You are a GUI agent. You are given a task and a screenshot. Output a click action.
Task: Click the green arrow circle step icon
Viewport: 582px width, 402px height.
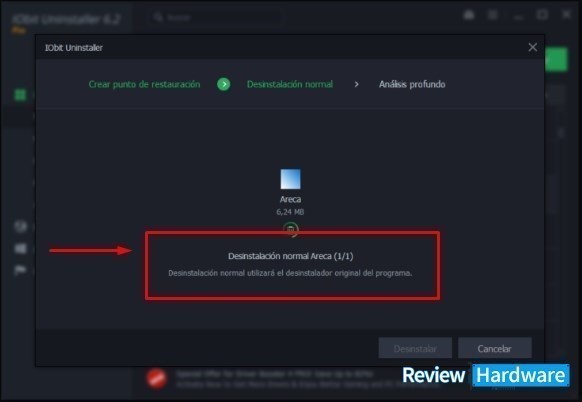click(x=223, y=84)
